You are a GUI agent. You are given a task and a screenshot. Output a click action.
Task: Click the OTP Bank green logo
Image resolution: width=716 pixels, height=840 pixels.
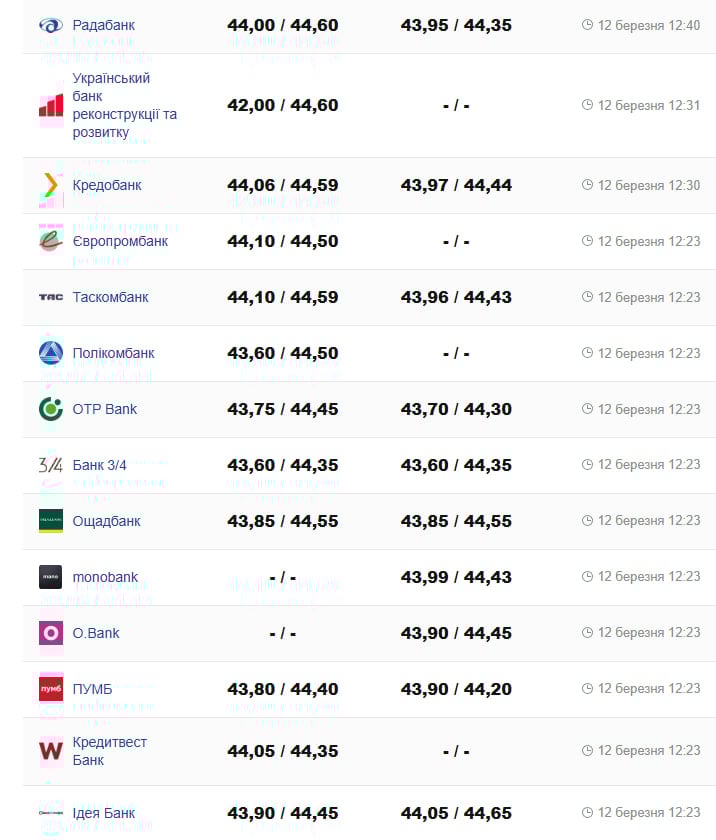[50, 409]
